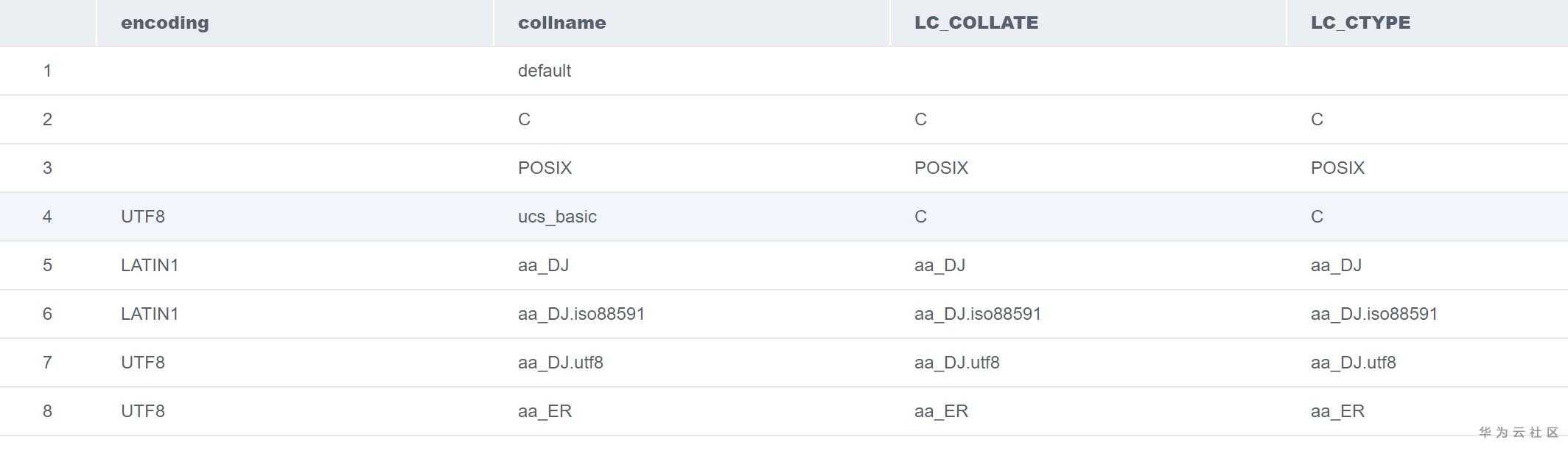Click POSIX in the LC_CTYPE column
1568x451 pixels.
click(1337, 168)
